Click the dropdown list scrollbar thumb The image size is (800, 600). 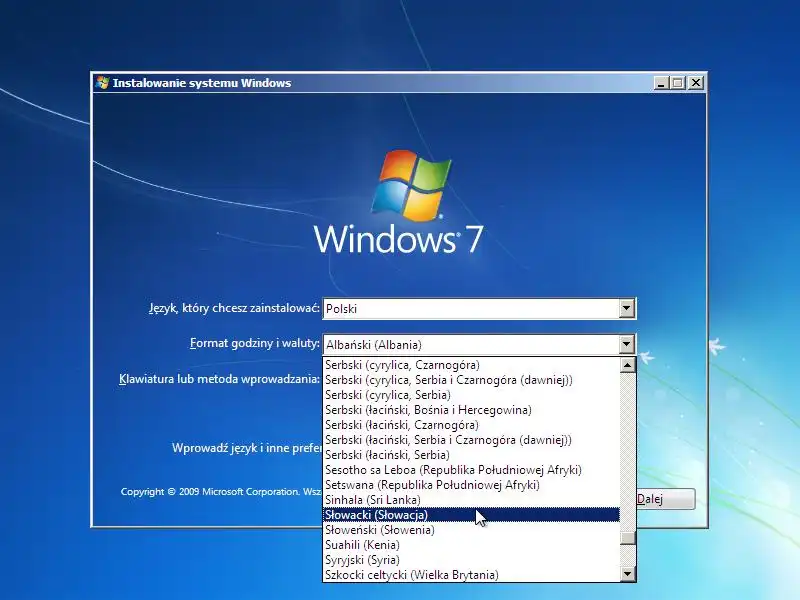point(628,538)
